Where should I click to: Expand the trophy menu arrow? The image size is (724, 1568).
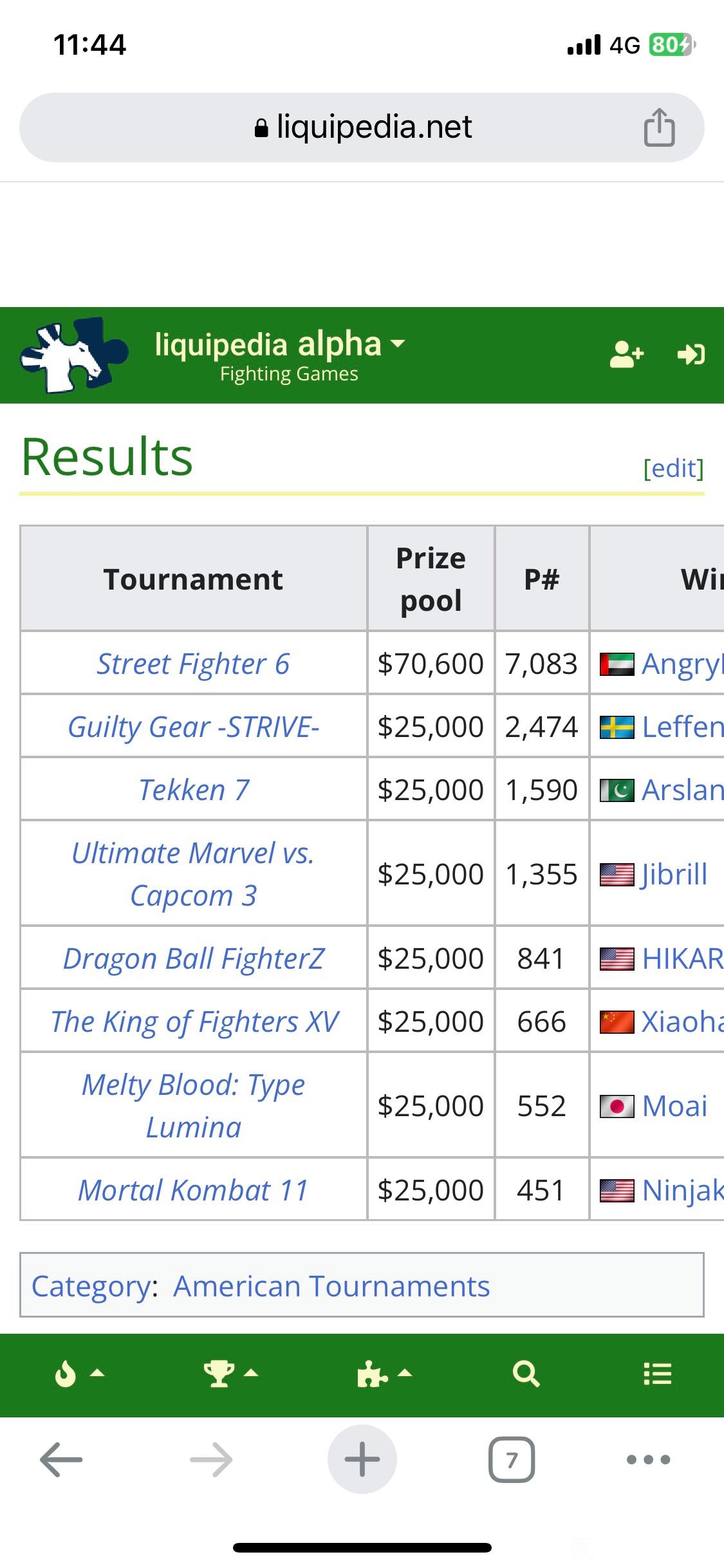(x=251, y=1374)
